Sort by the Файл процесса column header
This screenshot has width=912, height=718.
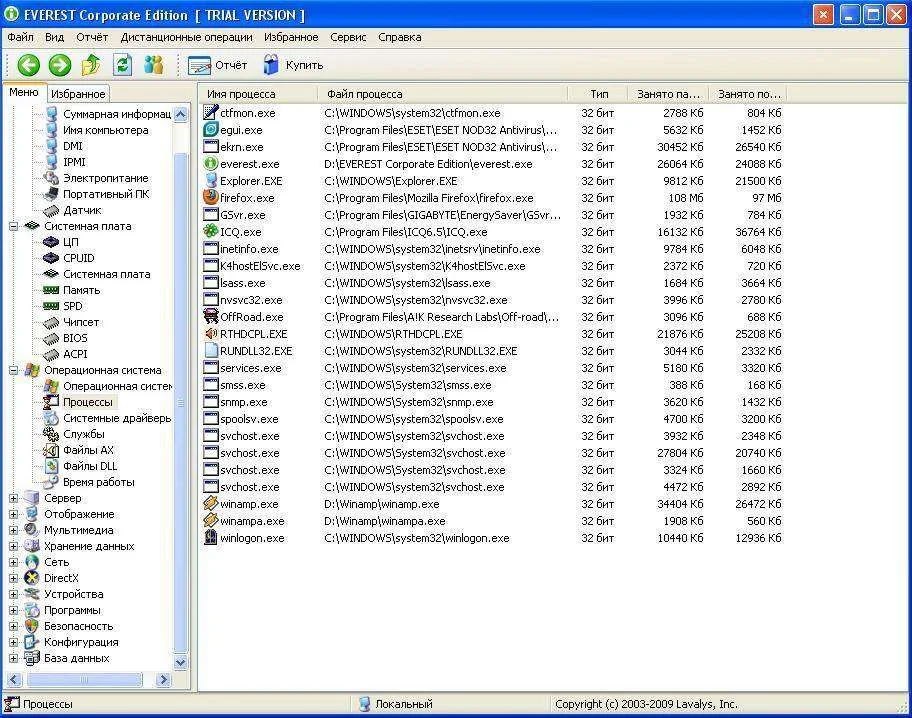coord(442,94)
